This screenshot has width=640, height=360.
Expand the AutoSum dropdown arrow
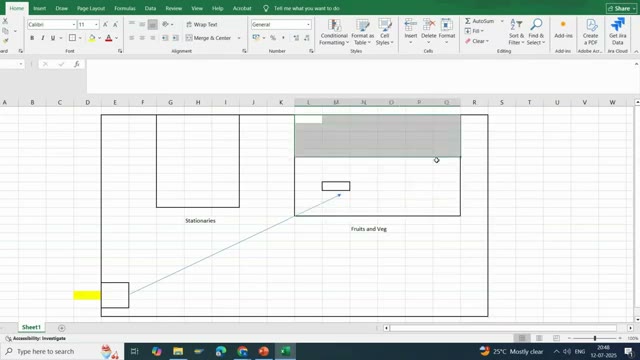[x=502, y=21]
